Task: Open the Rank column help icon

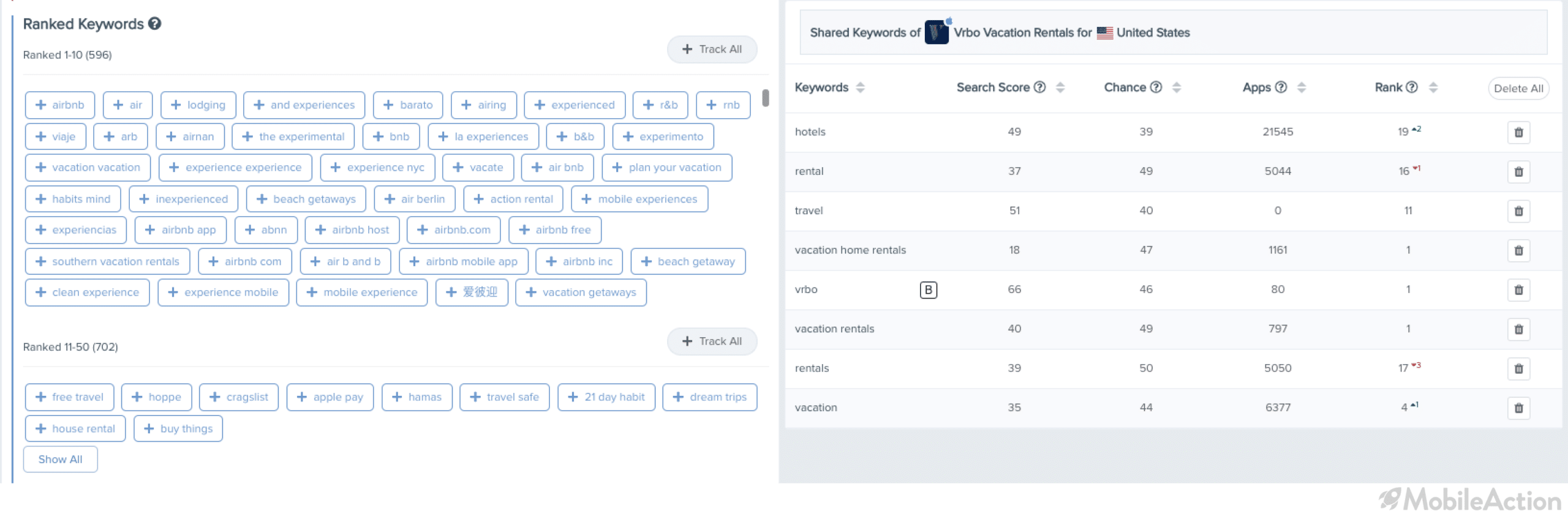Action: click(x=1412, y=87)
